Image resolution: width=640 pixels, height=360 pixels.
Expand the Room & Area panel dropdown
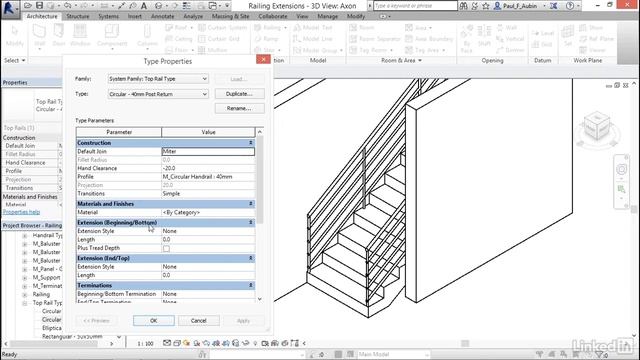pyautogui.click(x=401, y=60)
